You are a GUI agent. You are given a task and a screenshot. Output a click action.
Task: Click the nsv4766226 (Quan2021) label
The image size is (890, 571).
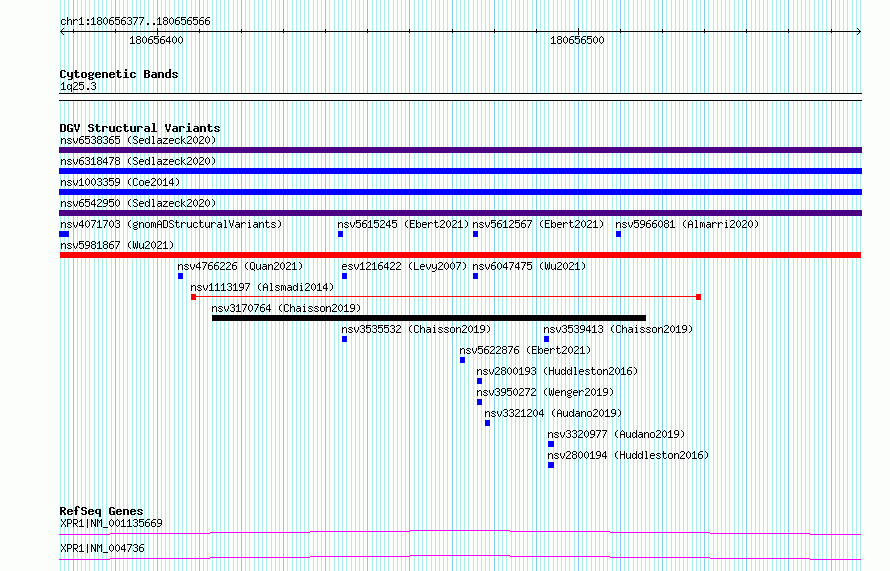point(240,266)
